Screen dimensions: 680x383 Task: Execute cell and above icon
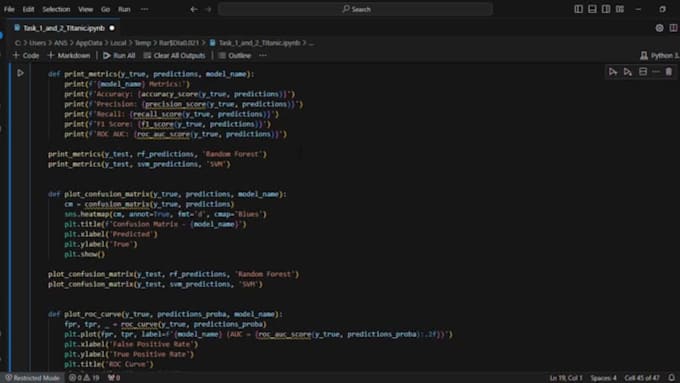pyautogui.click(x=613, y=72)
